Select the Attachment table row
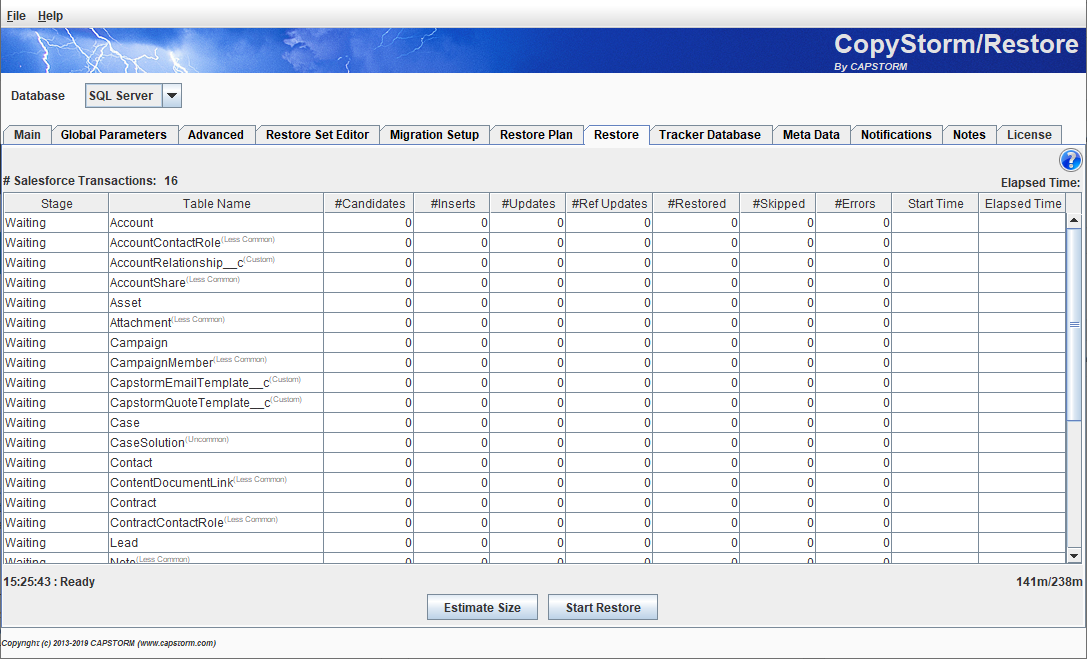 click(x=534, y=323)
